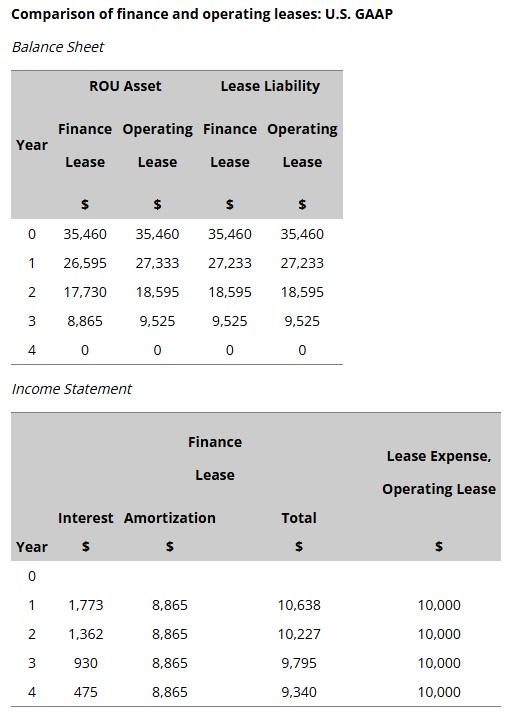Click the Lease Liability column group header

270,86
